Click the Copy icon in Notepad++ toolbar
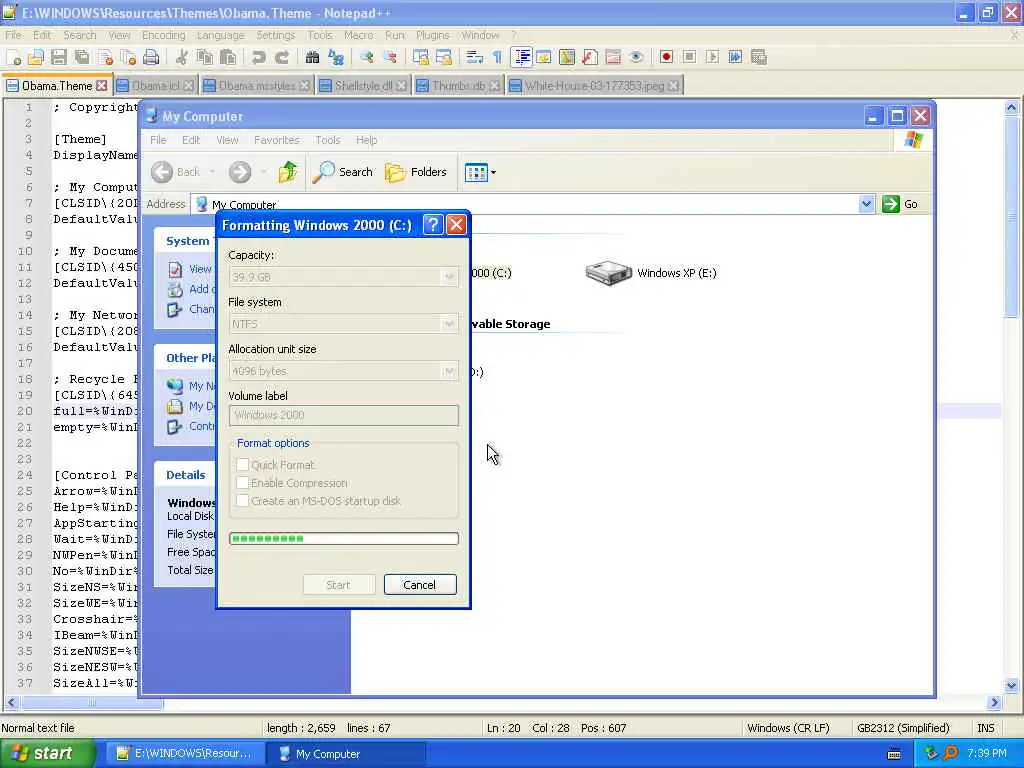This screenshot has width=1024, height=768. coord(204,57)
